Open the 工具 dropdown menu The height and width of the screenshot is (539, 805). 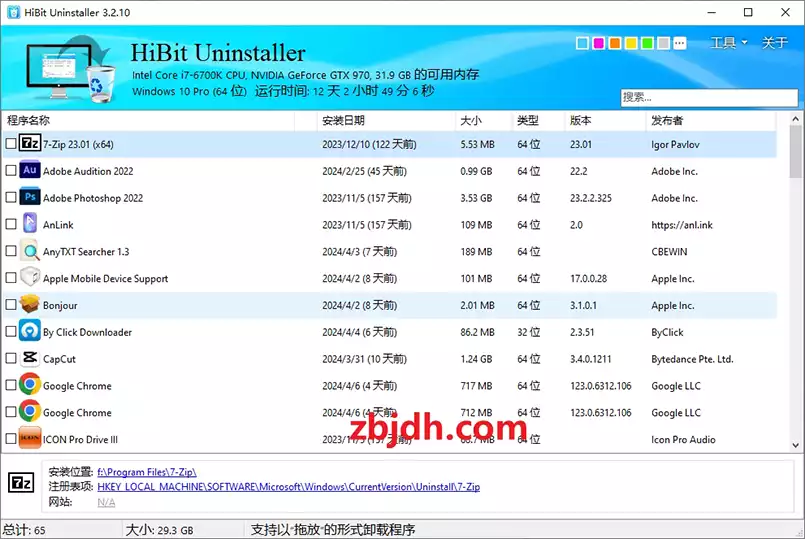[728, 43]
